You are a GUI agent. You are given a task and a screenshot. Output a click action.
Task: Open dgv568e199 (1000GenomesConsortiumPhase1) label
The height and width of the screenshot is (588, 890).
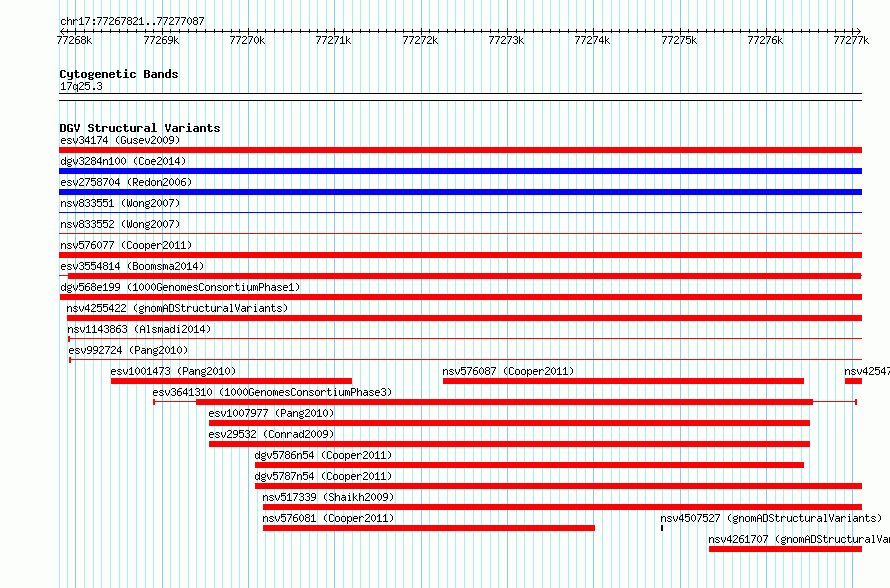pos(180,287)
